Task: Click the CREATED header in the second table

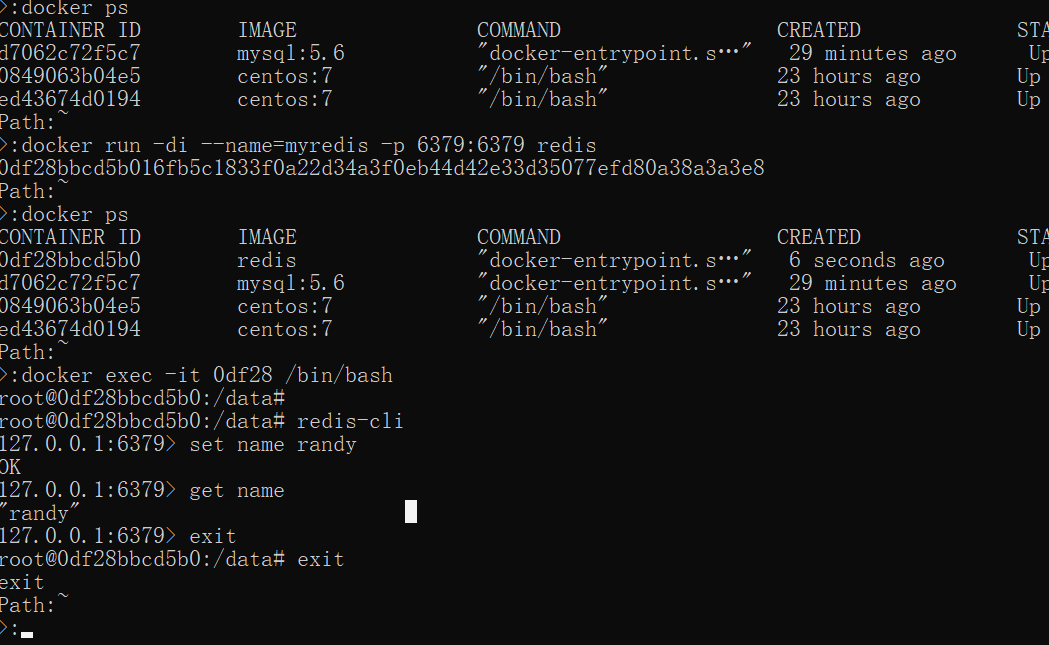Action: [x=818, y=237]
